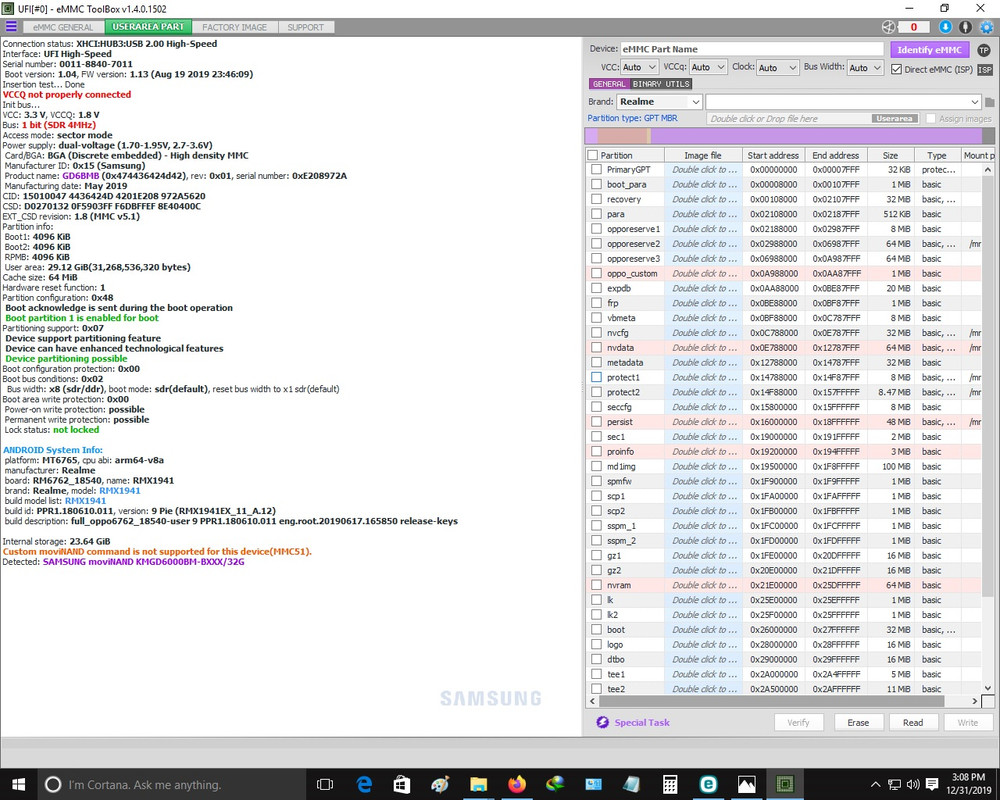Click the Identify eMMC button

click(929, 50)
